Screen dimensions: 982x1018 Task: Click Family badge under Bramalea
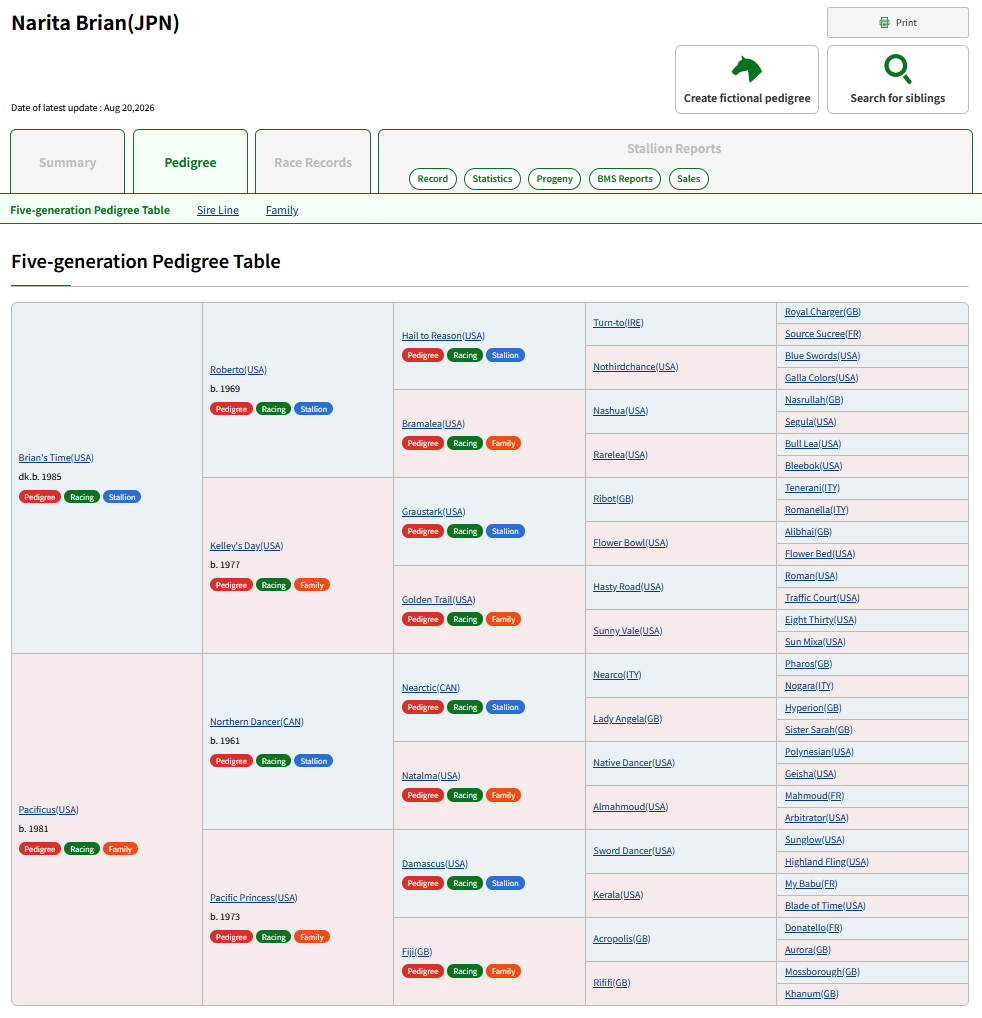(x=503, y=443)
